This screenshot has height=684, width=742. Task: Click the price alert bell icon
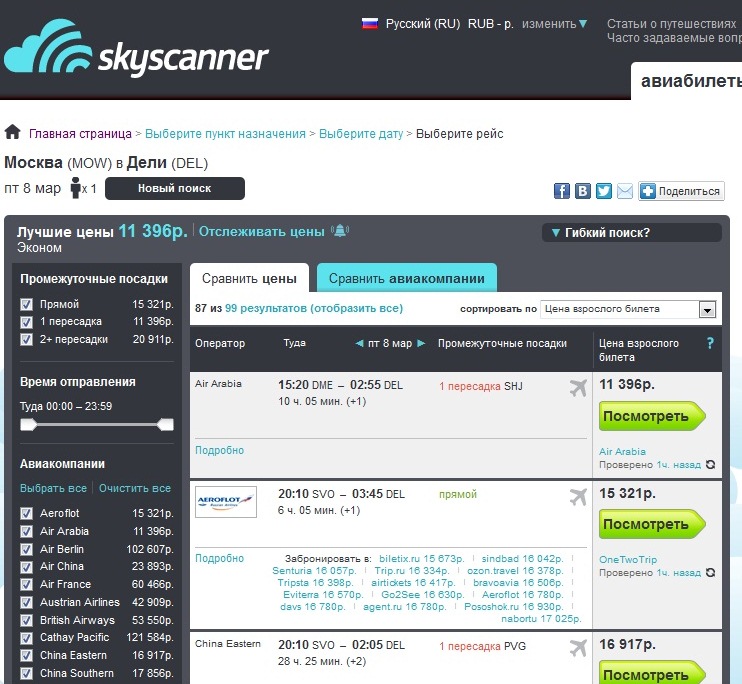pos(341,232)
